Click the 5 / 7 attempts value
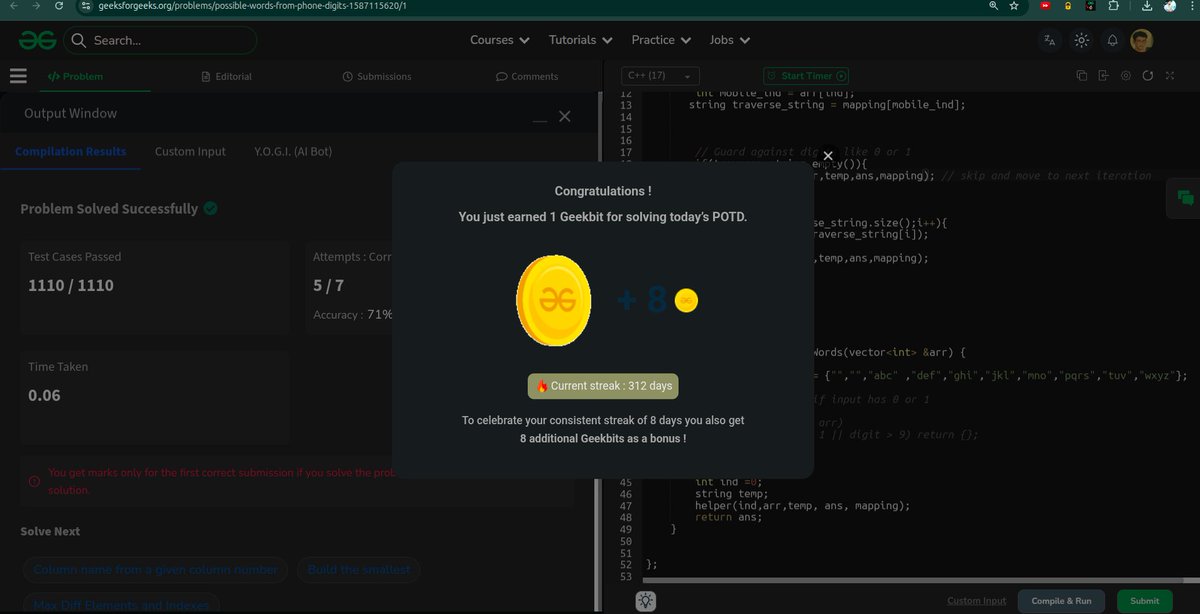 click(328, 286)
